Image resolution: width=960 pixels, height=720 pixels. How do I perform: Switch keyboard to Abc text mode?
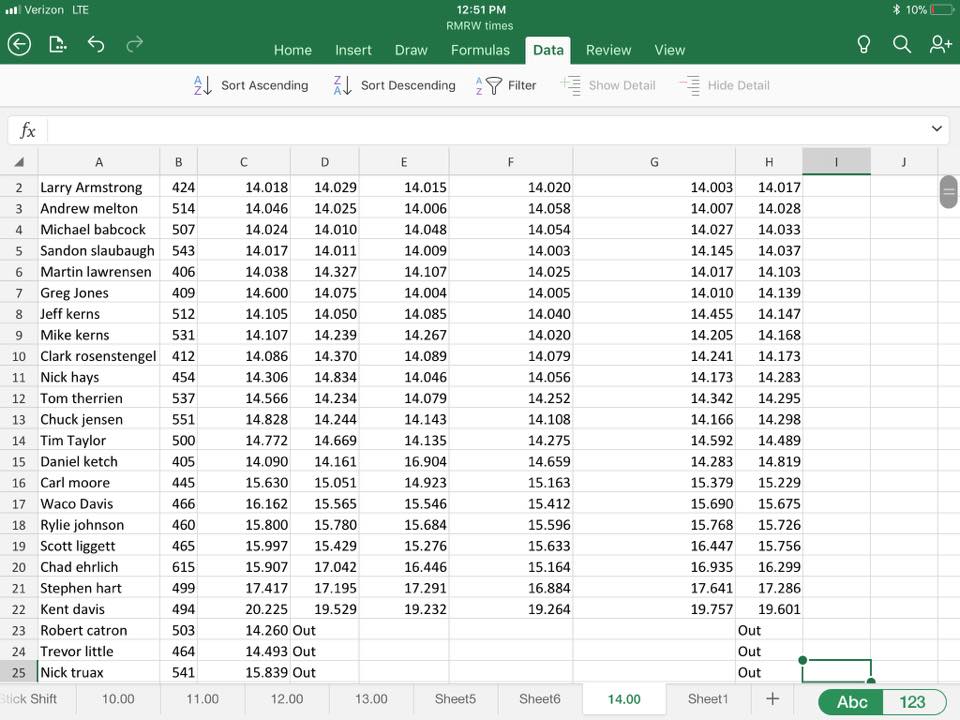click(851, 702)
